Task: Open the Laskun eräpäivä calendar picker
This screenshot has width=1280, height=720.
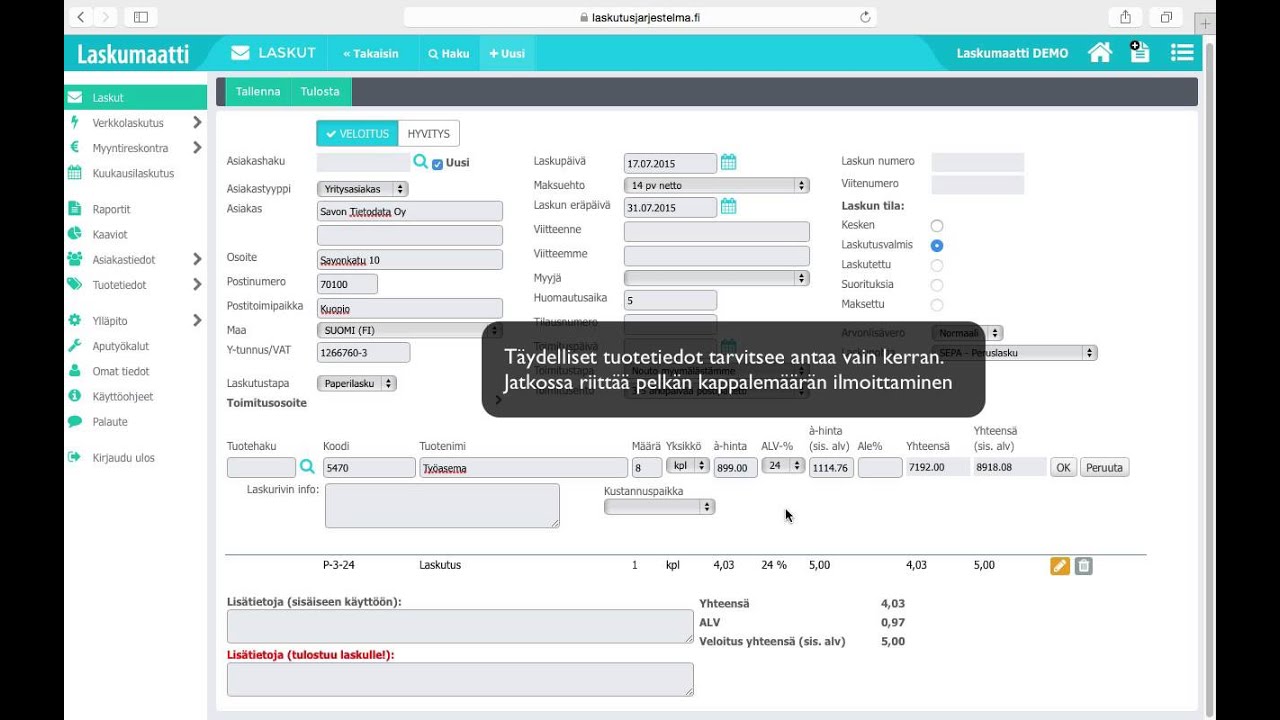Action: coord(729,206)
